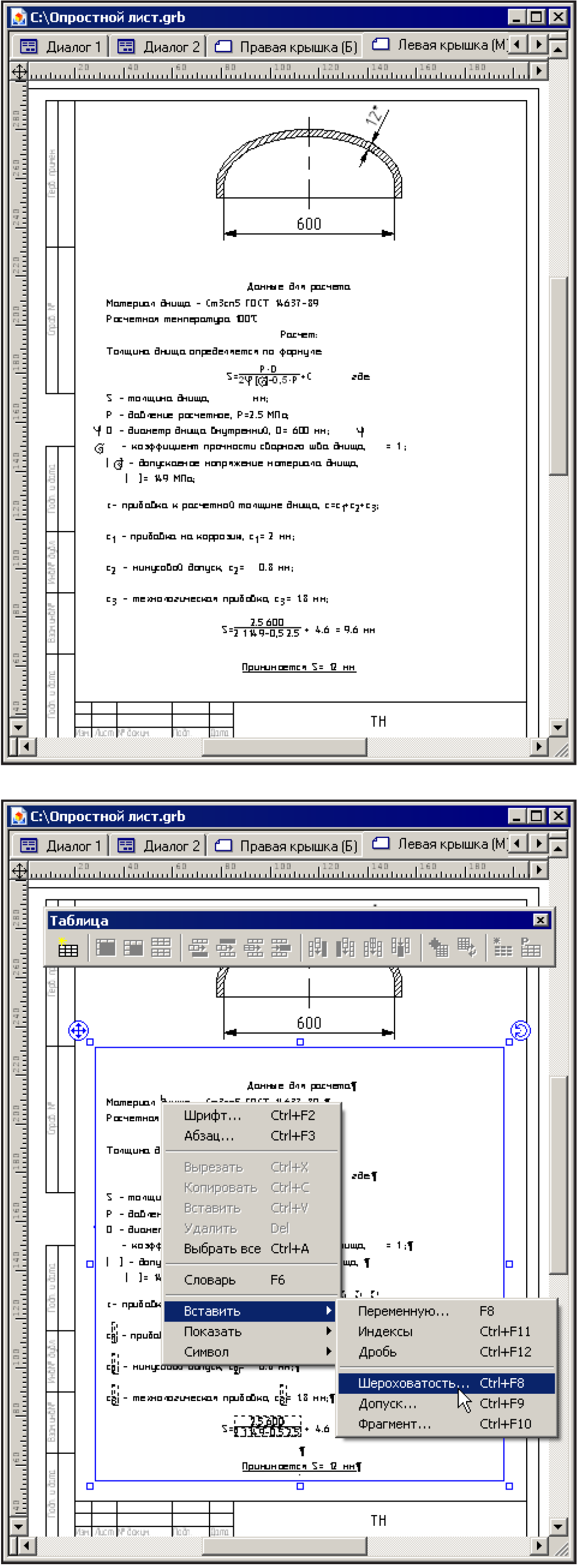The width and height of the screenshot is (577, 1568).
Task: Click the plain grid icon ending the cell group
Action: (161, 948)
